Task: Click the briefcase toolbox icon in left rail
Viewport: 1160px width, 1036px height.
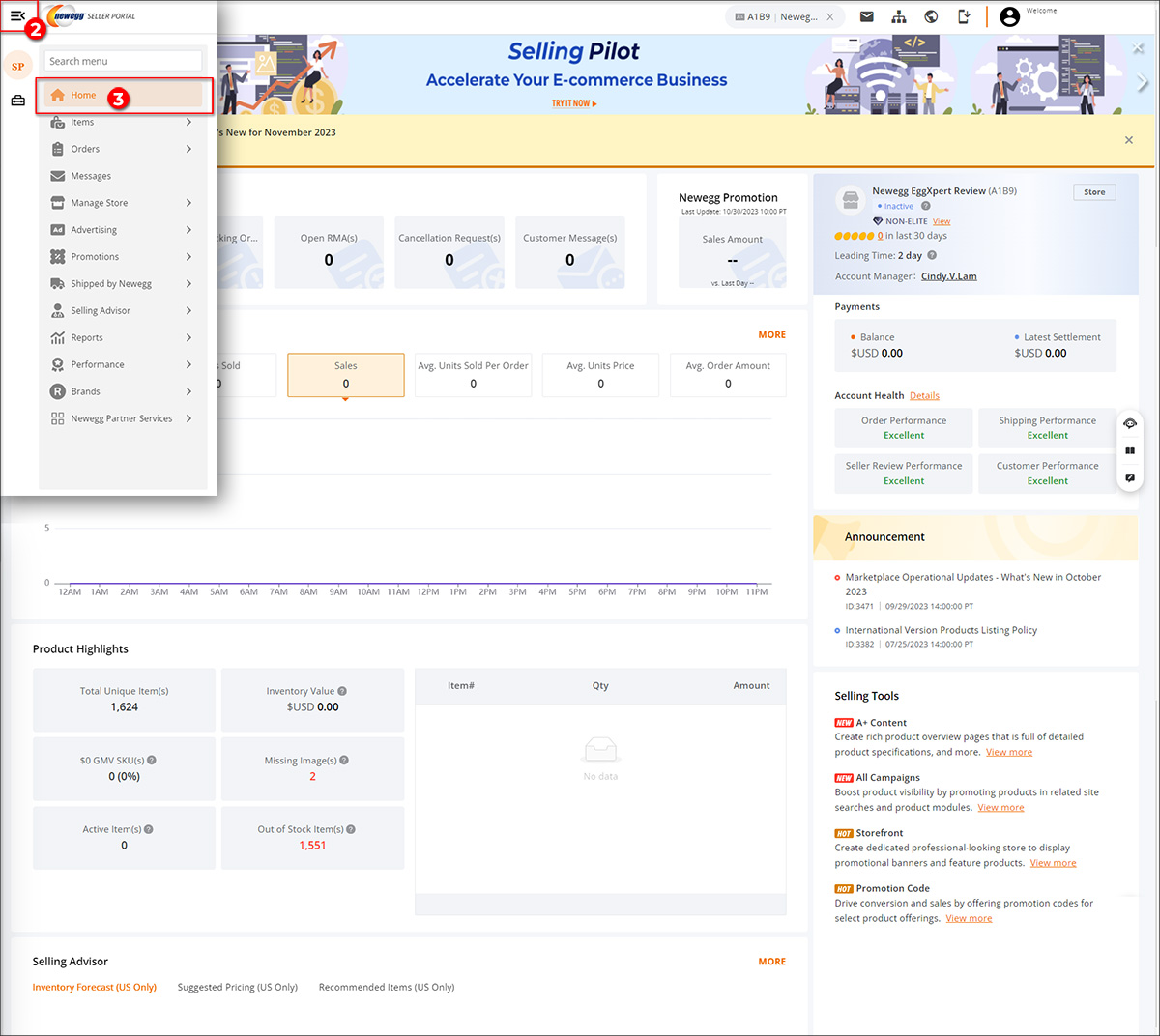Action: coord(17,101)
